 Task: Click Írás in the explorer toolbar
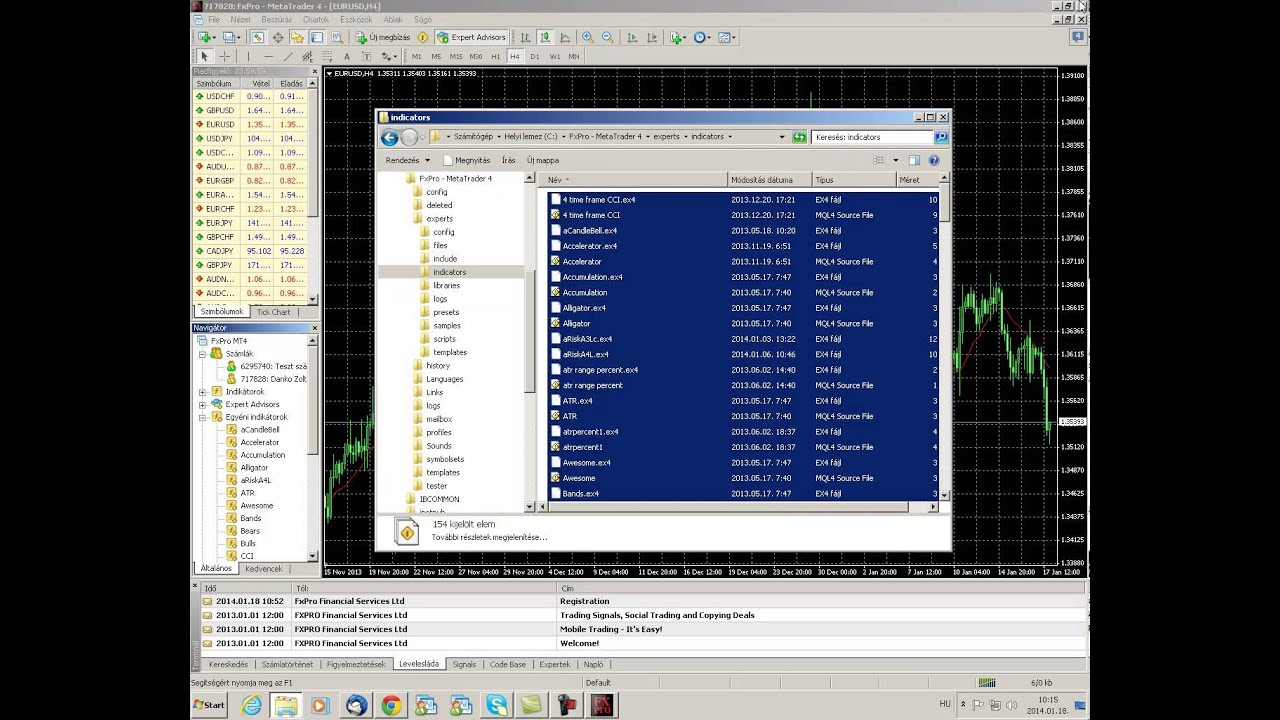[x=508, y=160]
